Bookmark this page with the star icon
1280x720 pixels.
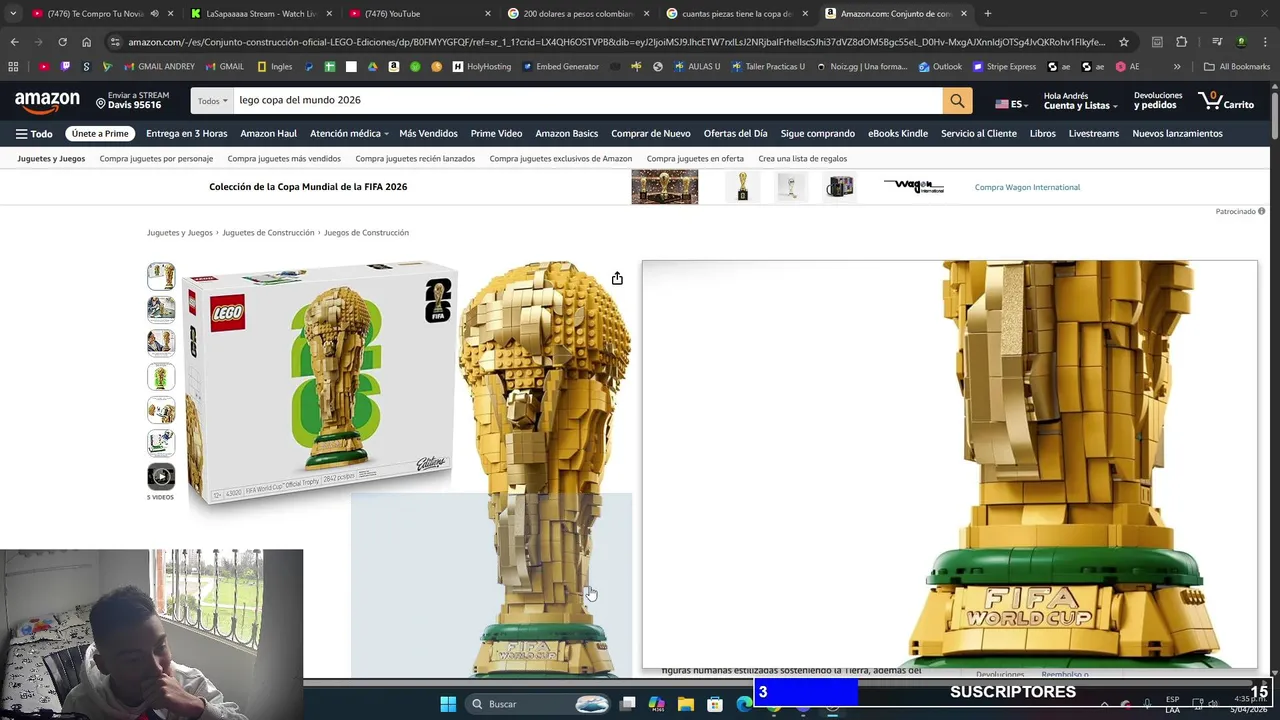tap(1124, 42)
